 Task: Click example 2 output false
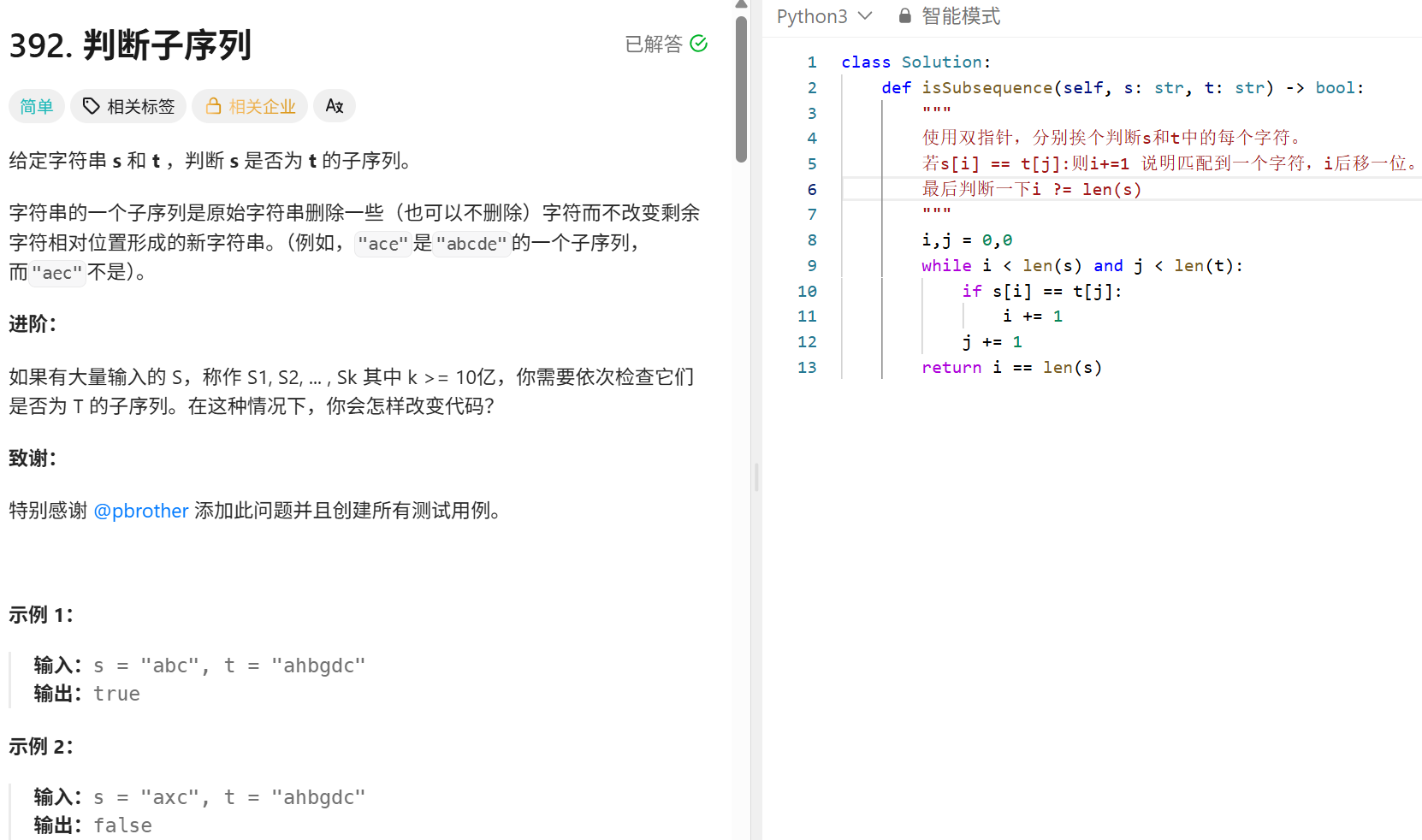[122, 826]
